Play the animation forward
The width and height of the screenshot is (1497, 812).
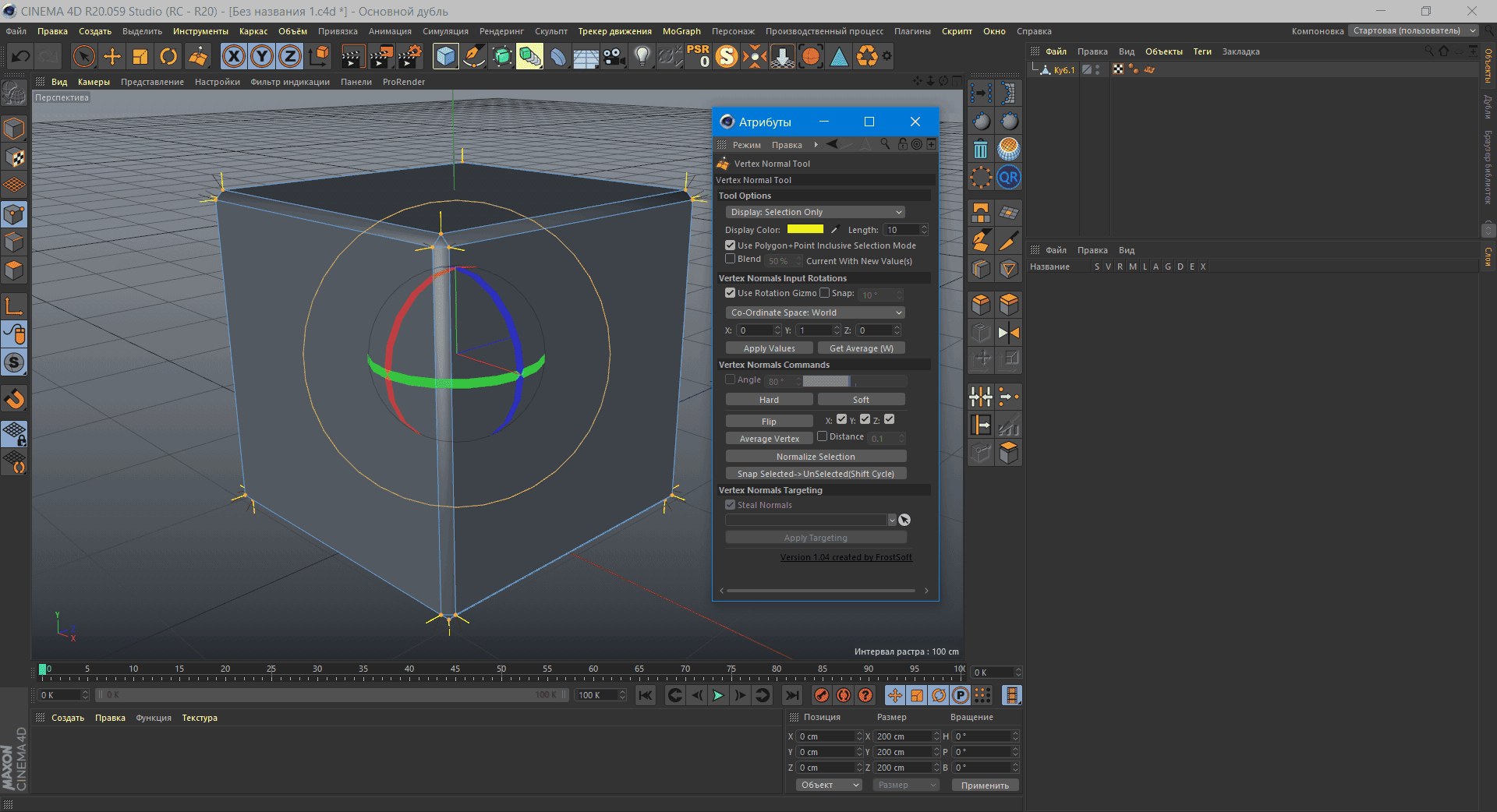718,695
